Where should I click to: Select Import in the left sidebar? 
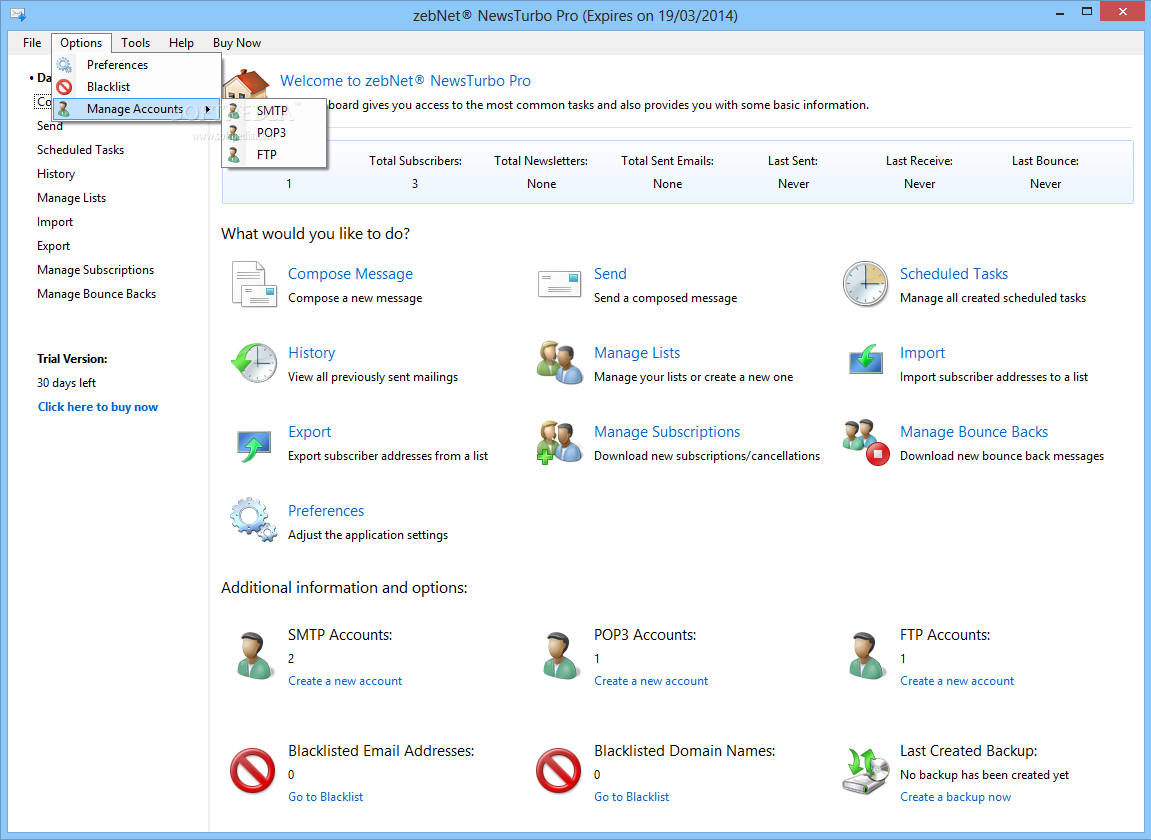pyautogui.click(x=55, y=222)
